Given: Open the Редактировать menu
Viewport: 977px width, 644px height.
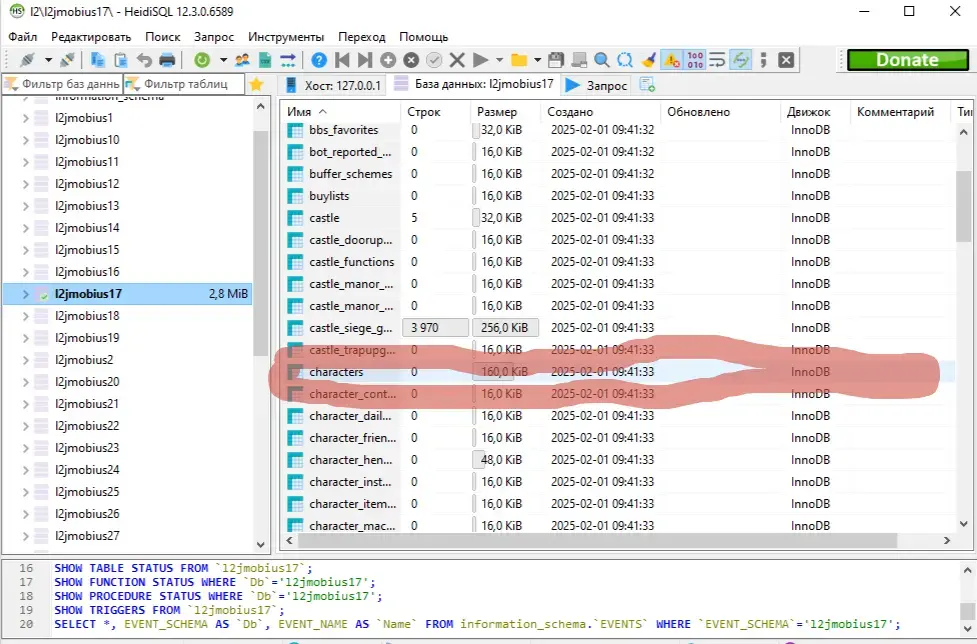Looking at the screenshot, I should [x=91, y=37].
